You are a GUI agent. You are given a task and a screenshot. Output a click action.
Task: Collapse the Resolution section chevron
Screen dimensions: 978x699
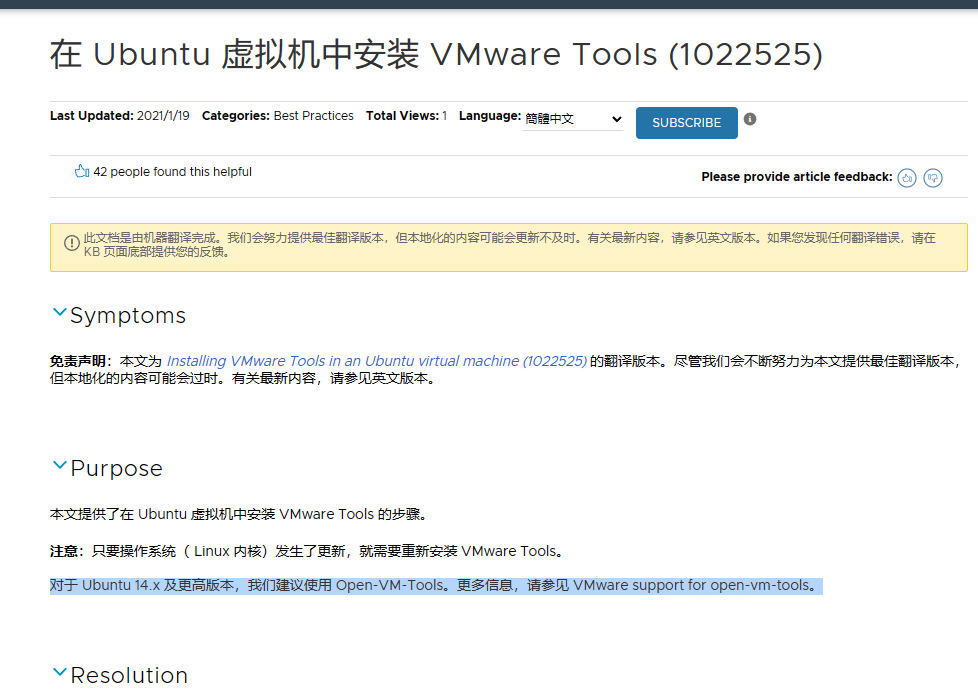59,672
